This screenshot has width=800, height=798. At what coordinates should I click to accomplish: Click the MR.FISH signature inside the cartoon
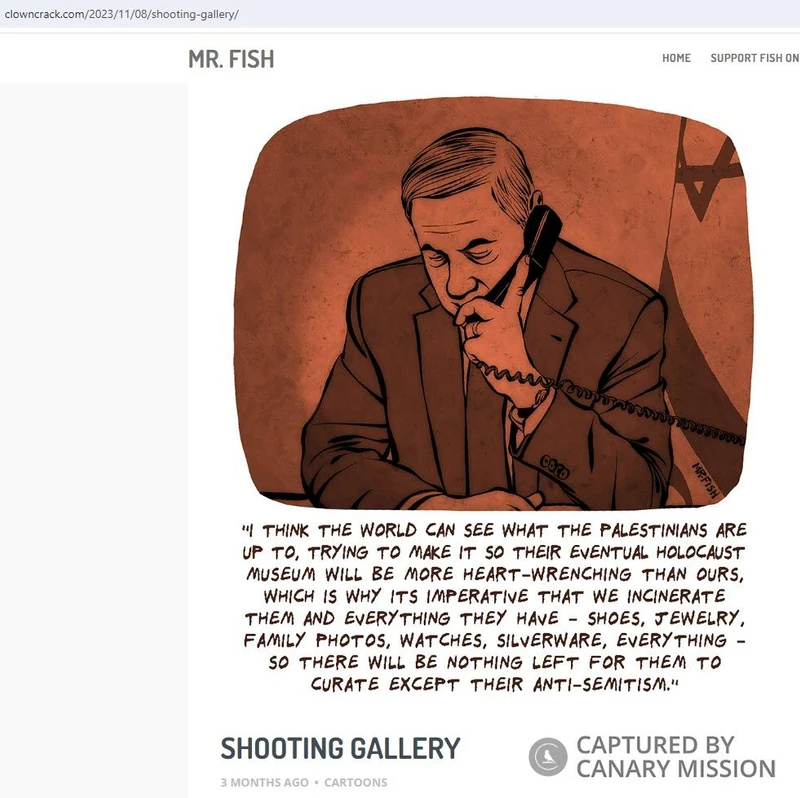point(705,480)
